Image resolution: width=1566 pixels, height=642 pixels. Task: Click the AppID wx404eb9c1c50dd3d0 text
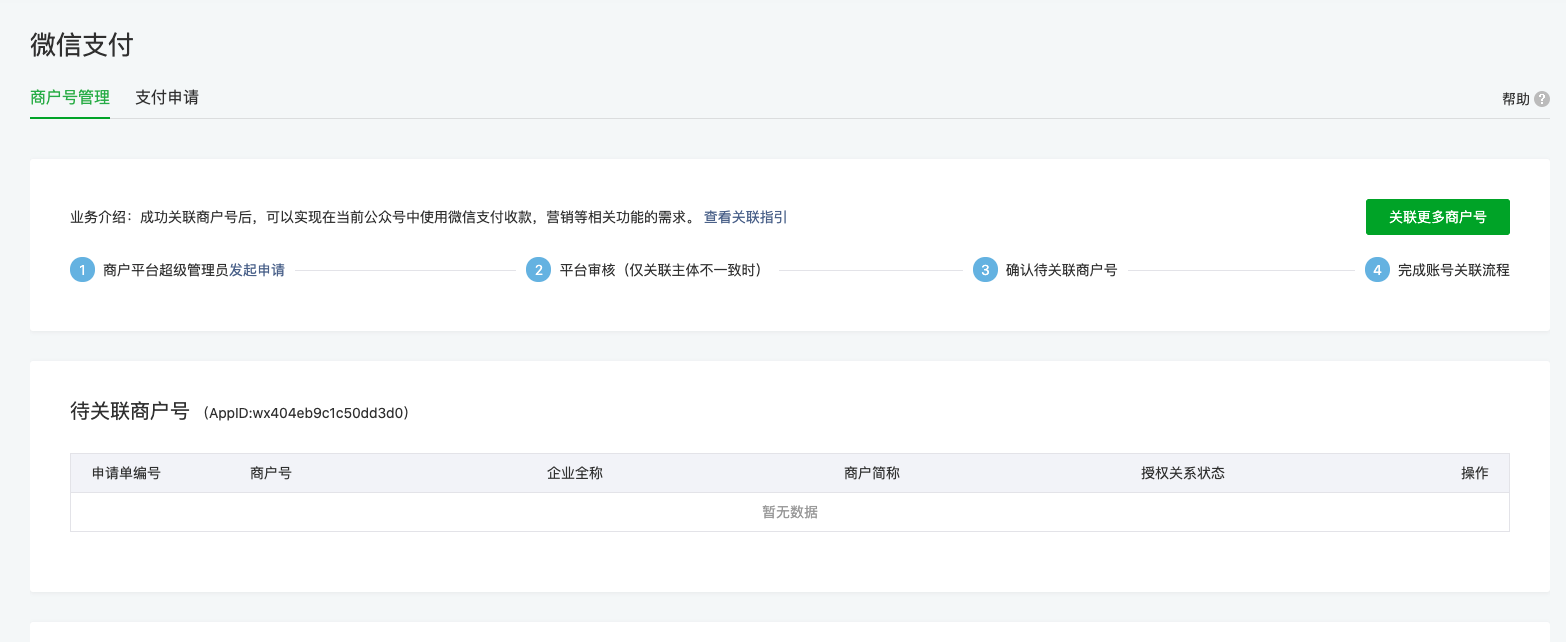(305, 413)
